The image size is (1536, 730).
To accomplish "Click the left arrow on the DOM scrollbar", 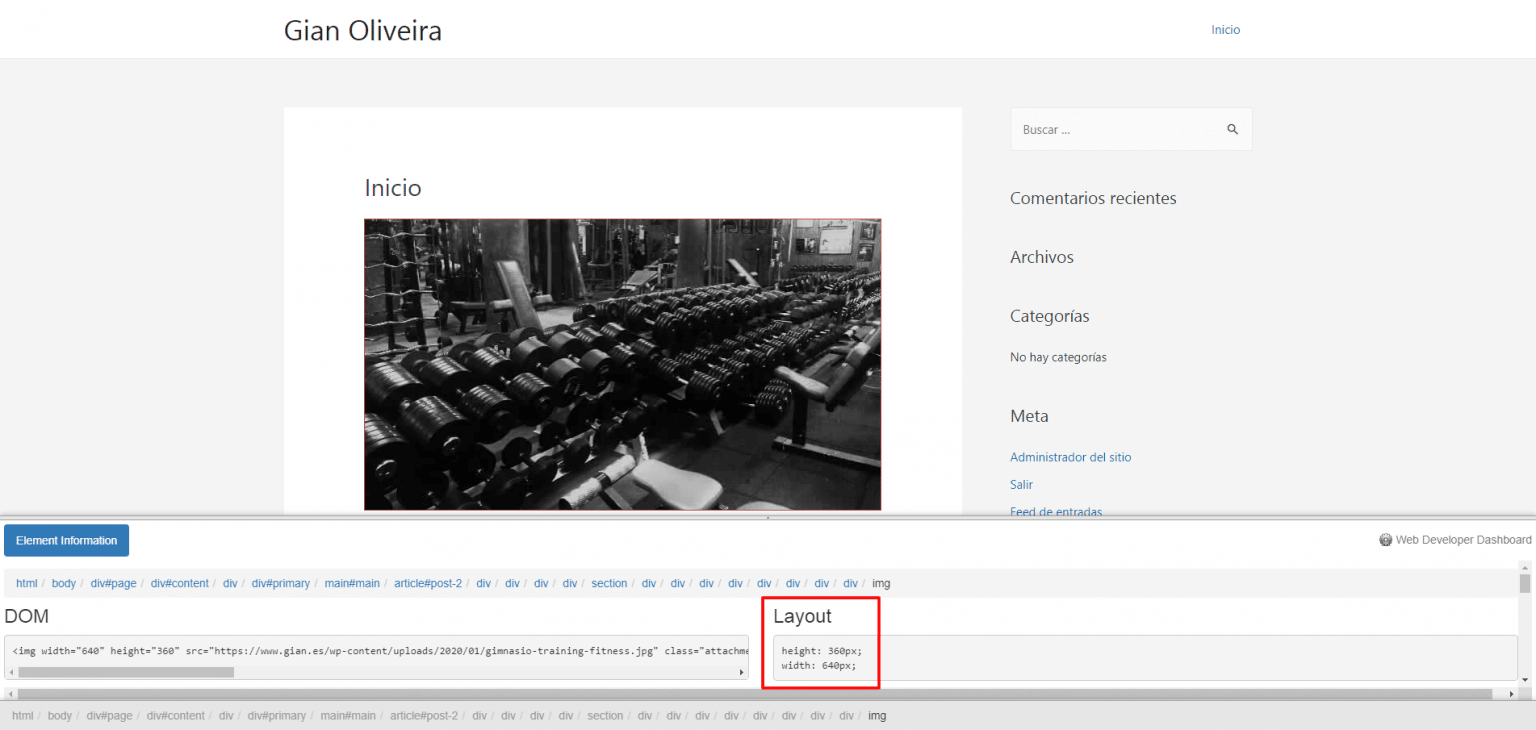I will (9, 672).
